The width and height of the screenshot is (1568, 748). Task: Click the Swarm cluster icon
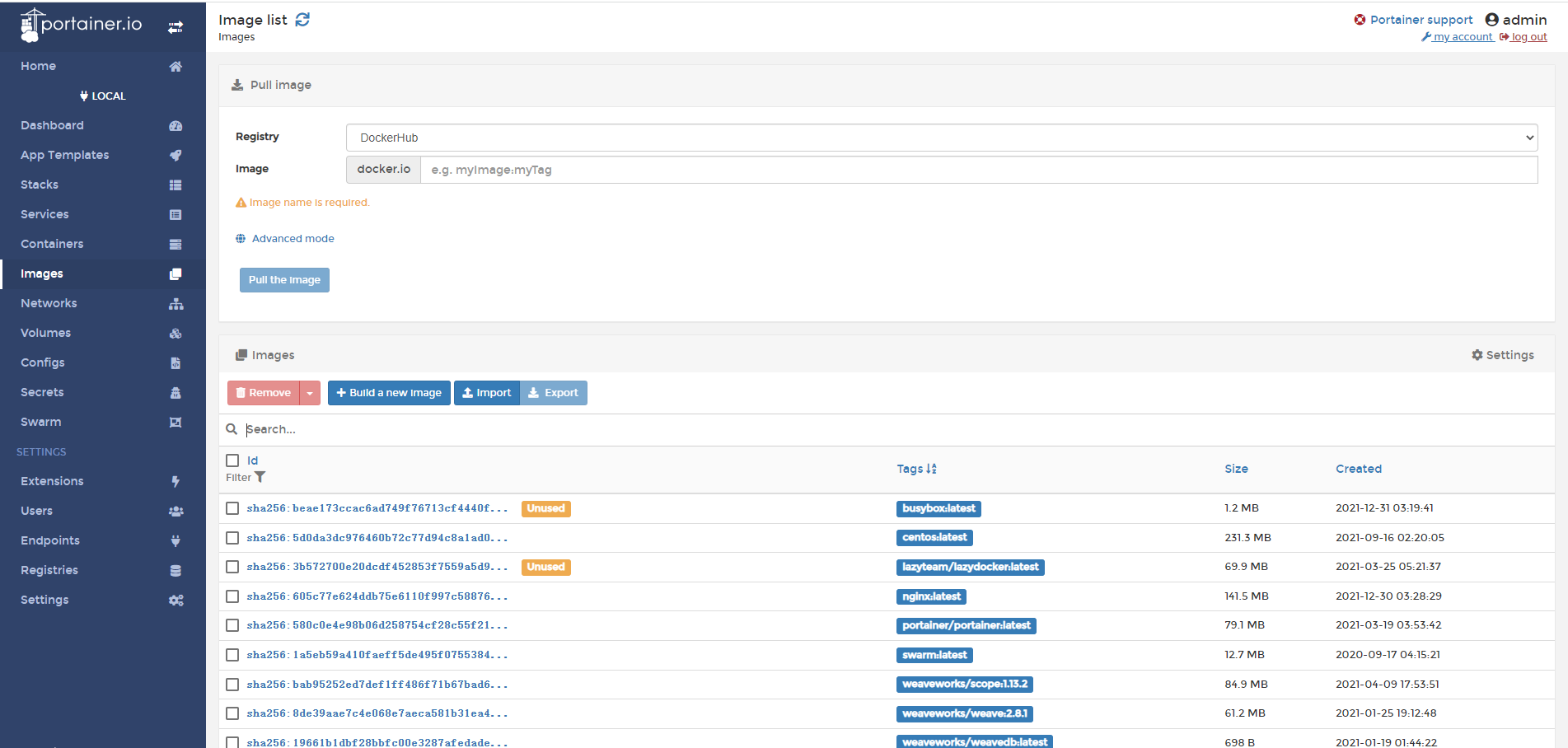click(x=176, y=423)
